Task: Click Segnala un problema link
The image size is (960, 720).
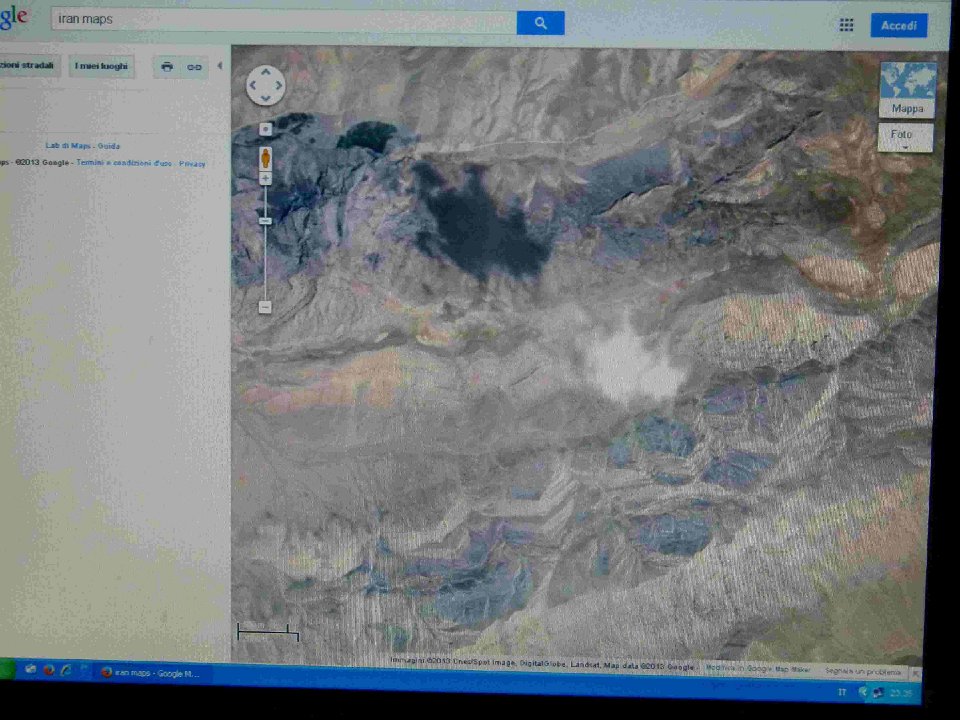Action: pyautogui.click(x=863, y=671)
